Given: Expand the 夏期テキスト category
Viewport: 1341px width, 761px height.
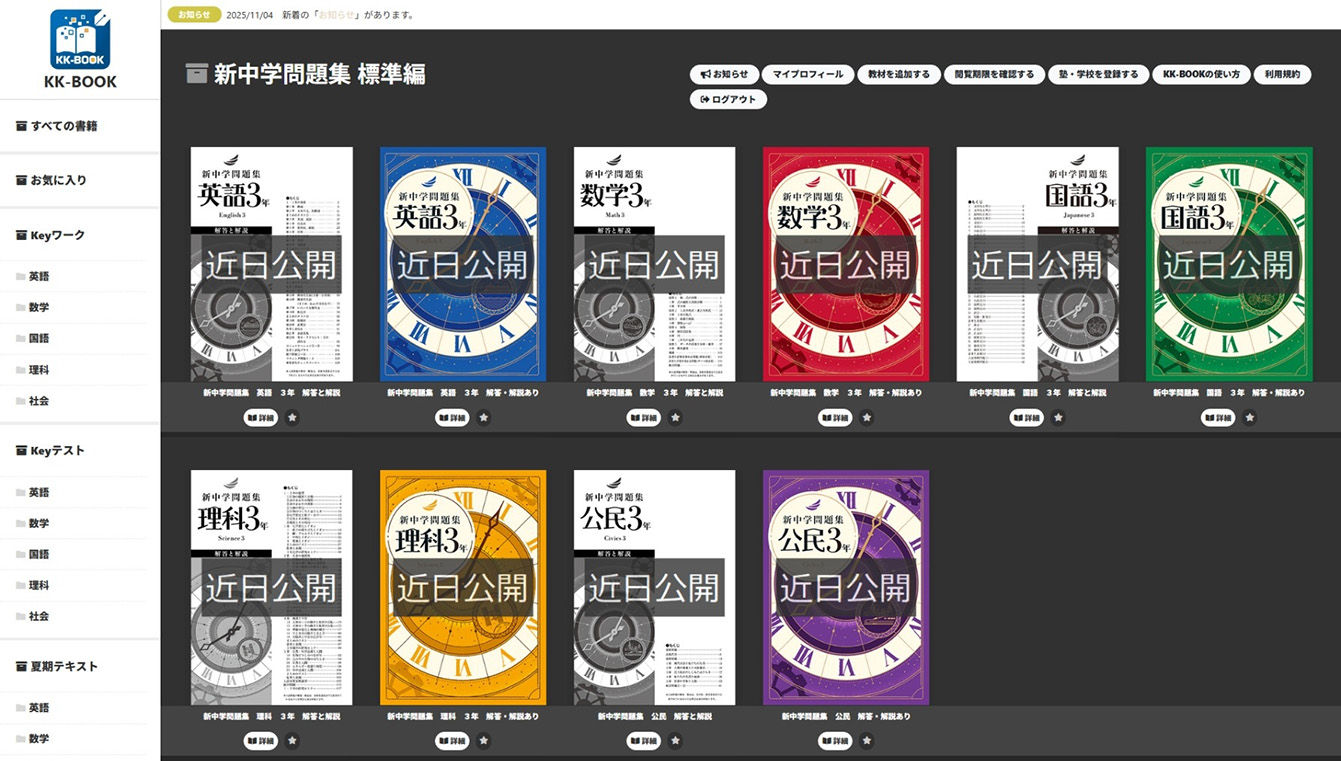Looking at the screenshot, I should (63, 666).
